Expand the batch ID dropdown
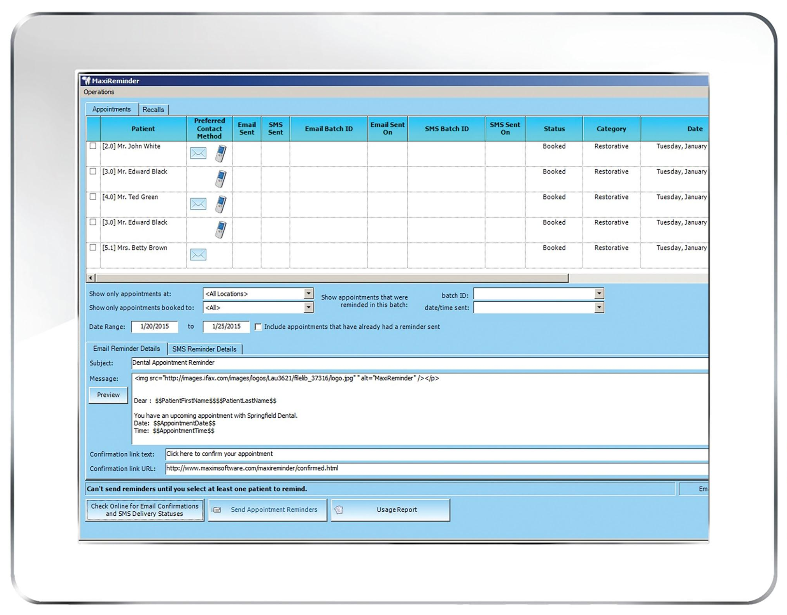787x615 pixels. (x=599, y=294)
